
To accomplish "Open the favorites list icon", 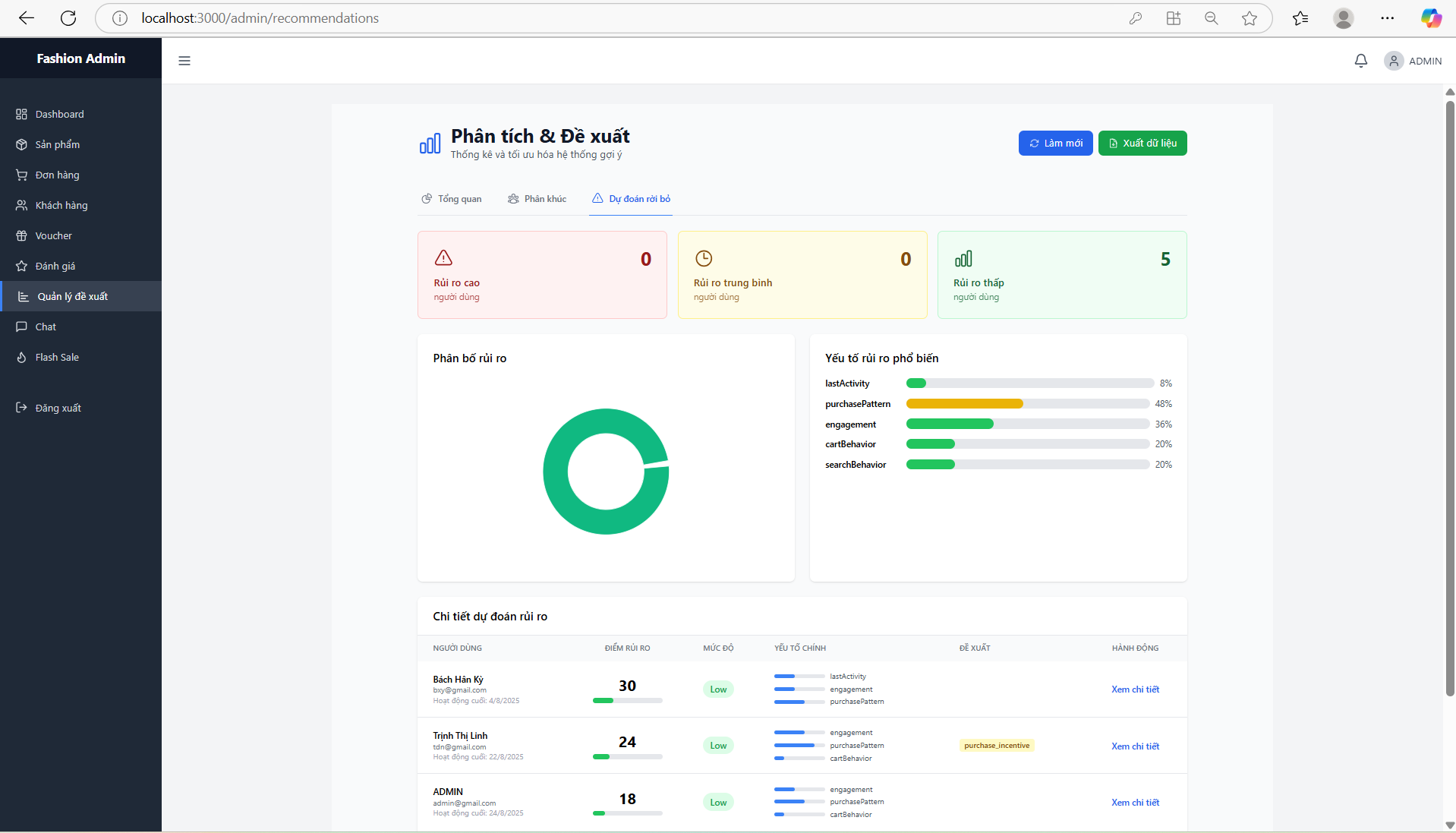I will pos(1300,18).
